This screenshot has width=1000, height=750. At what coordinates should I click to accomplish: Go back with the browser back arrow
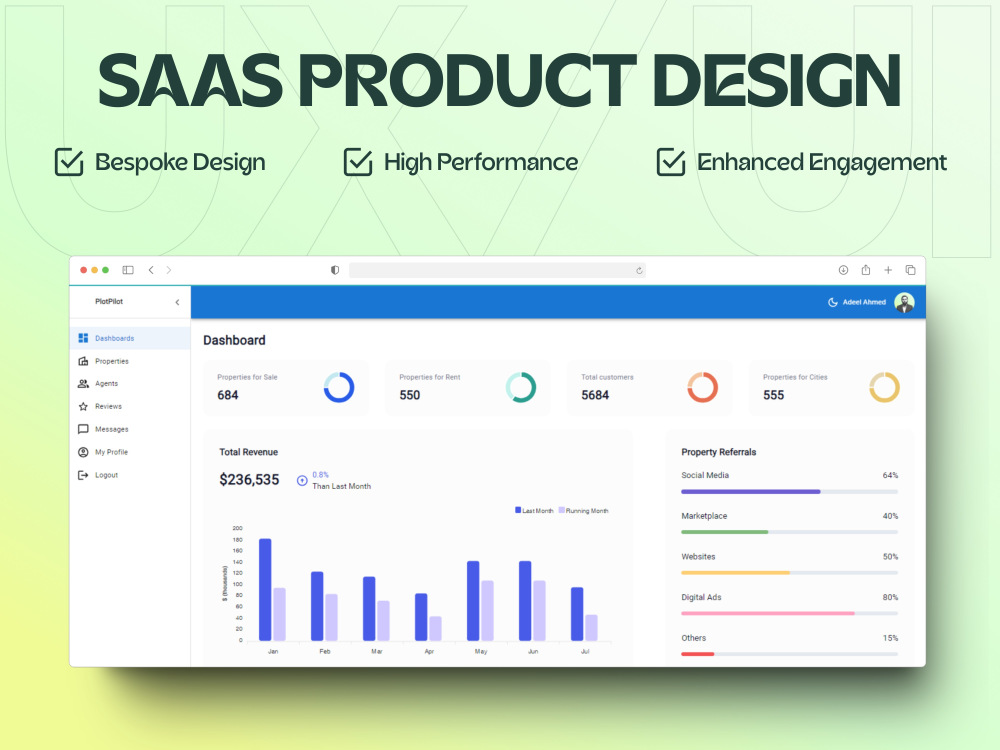tap(151, 270)
